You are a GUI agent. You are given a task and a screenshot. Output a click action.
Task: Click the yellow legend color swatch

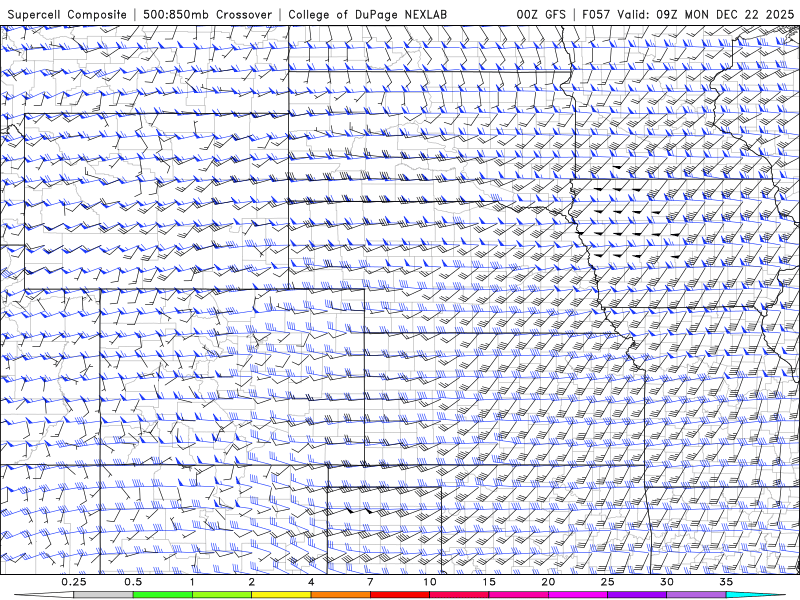click(281, 595)
